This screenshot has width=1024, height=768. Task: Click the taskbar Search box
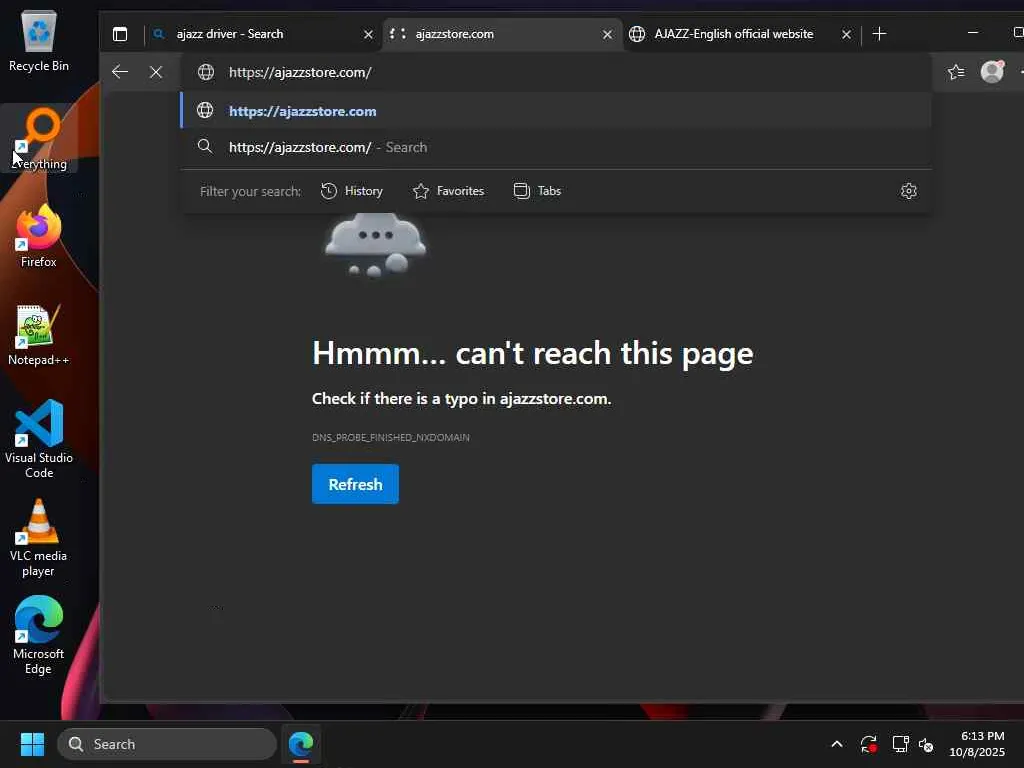tap(167, 744)
